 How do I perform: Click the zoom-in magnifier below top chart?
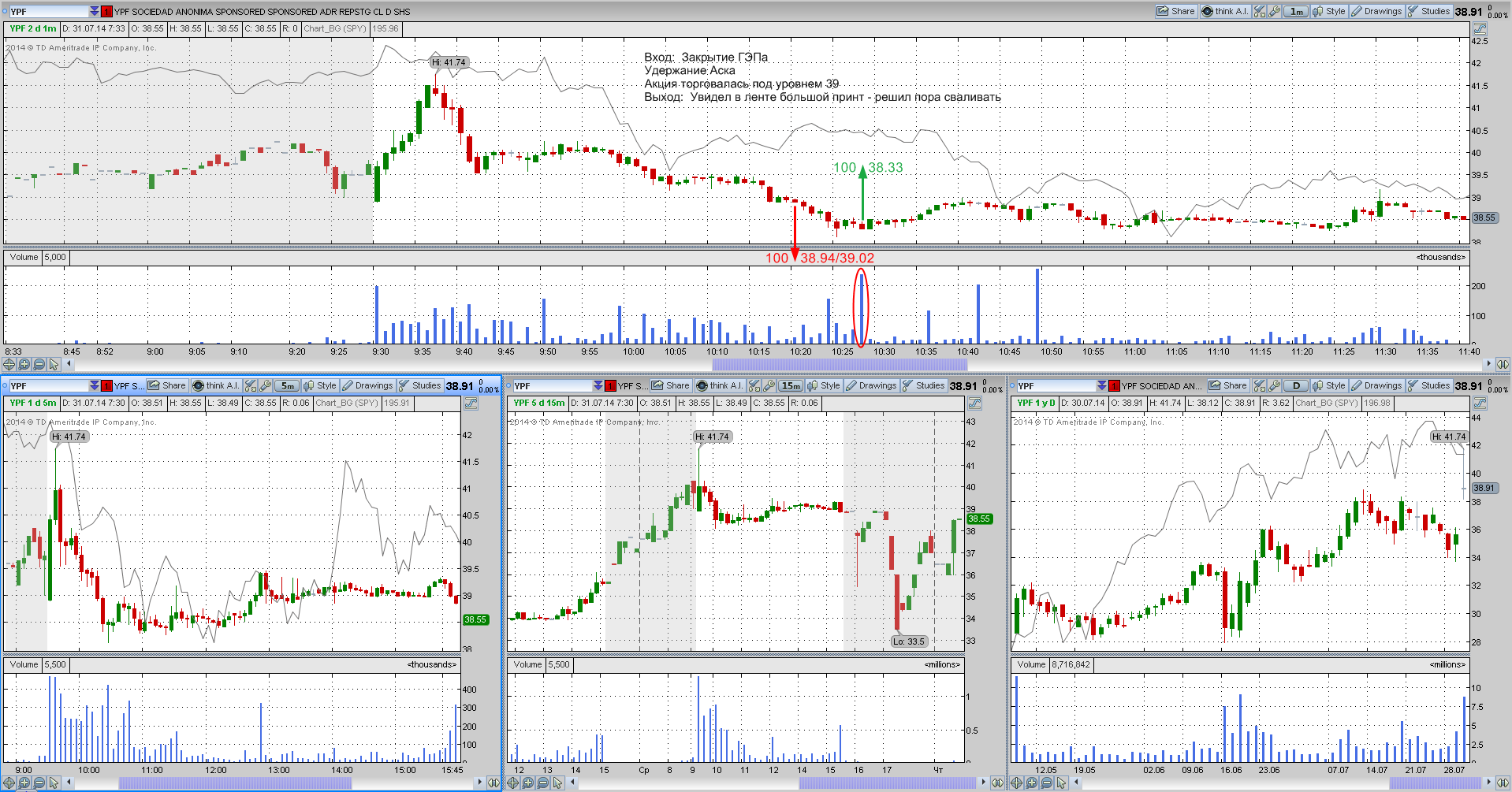[x=24, y=364]
